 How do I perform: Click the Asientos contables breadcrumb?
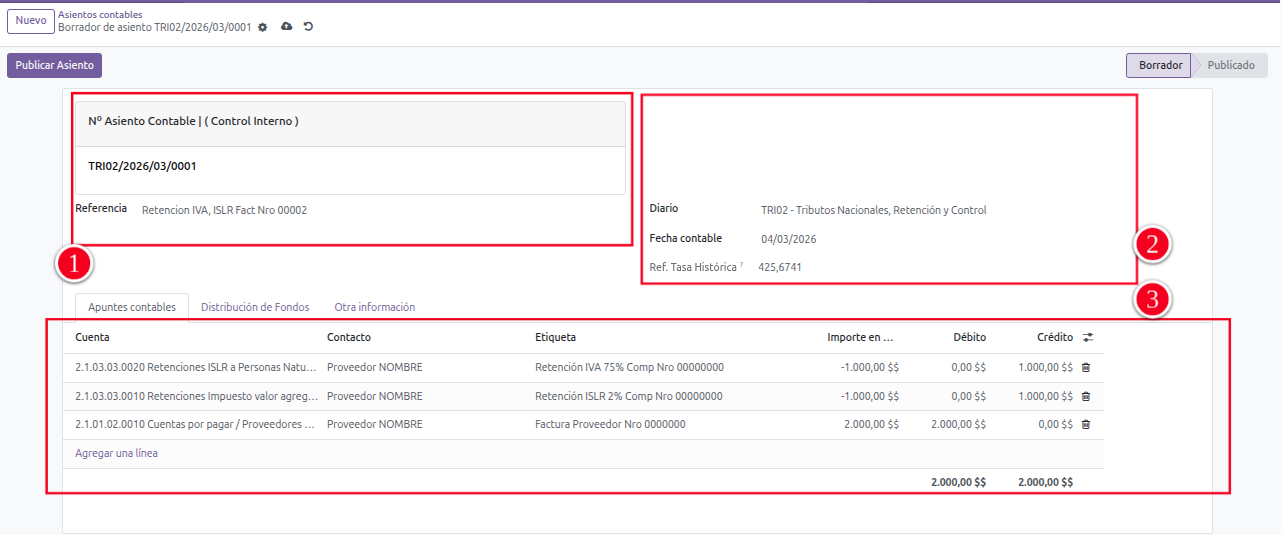pos(100,15)
